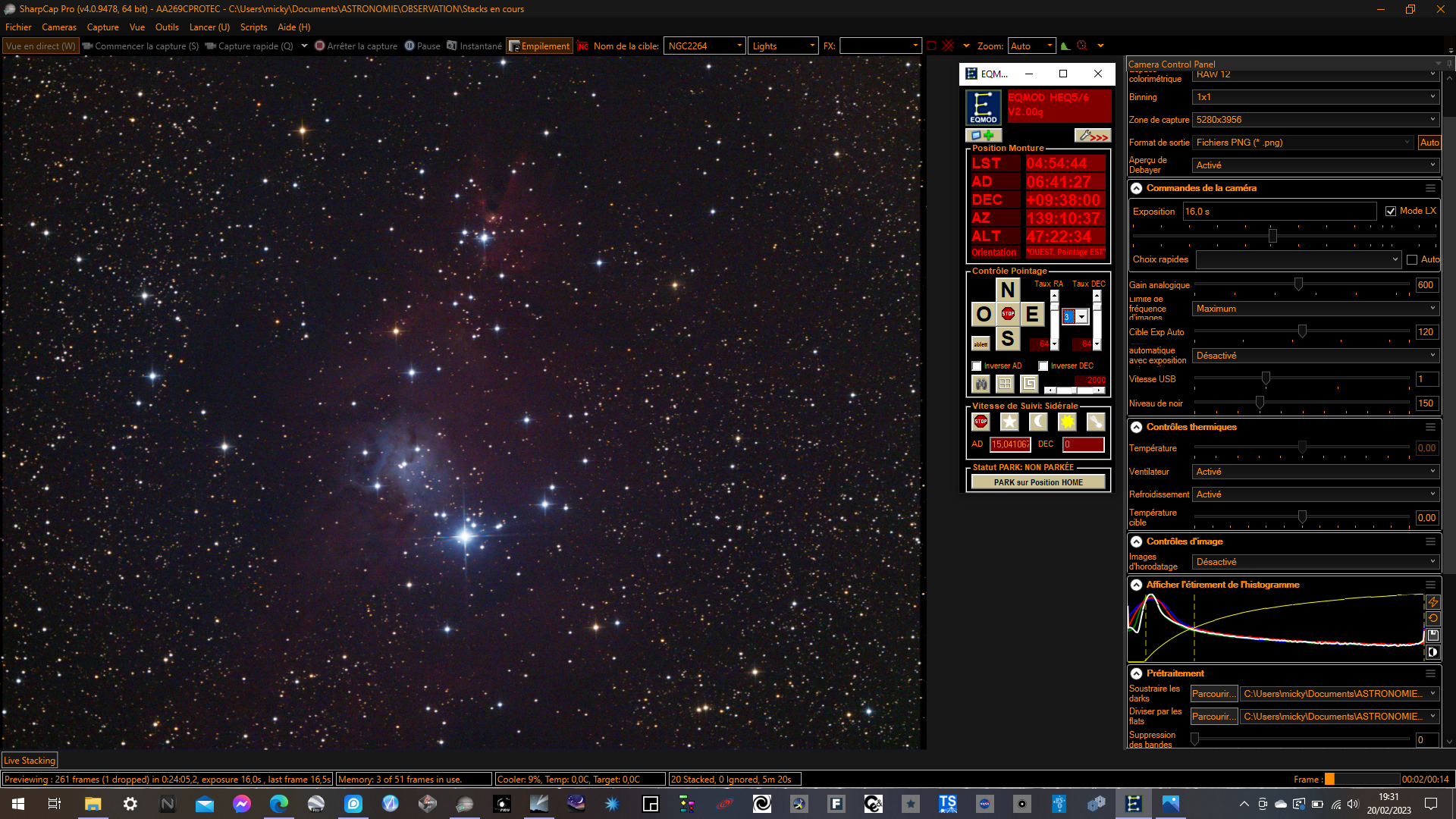Screen dimensions: 1456x819
Task: Click the EQMOD display mode plus button
Action: point(983,136)
